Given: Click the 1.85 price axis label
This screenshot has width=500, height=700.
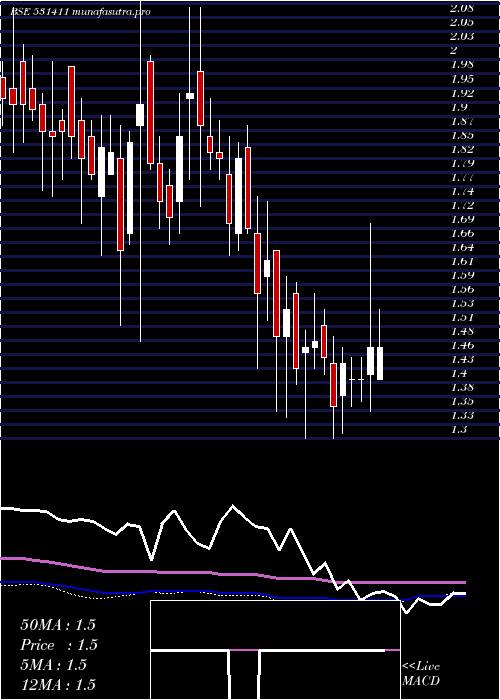Looking at the screenshot, I should [462, 134].
